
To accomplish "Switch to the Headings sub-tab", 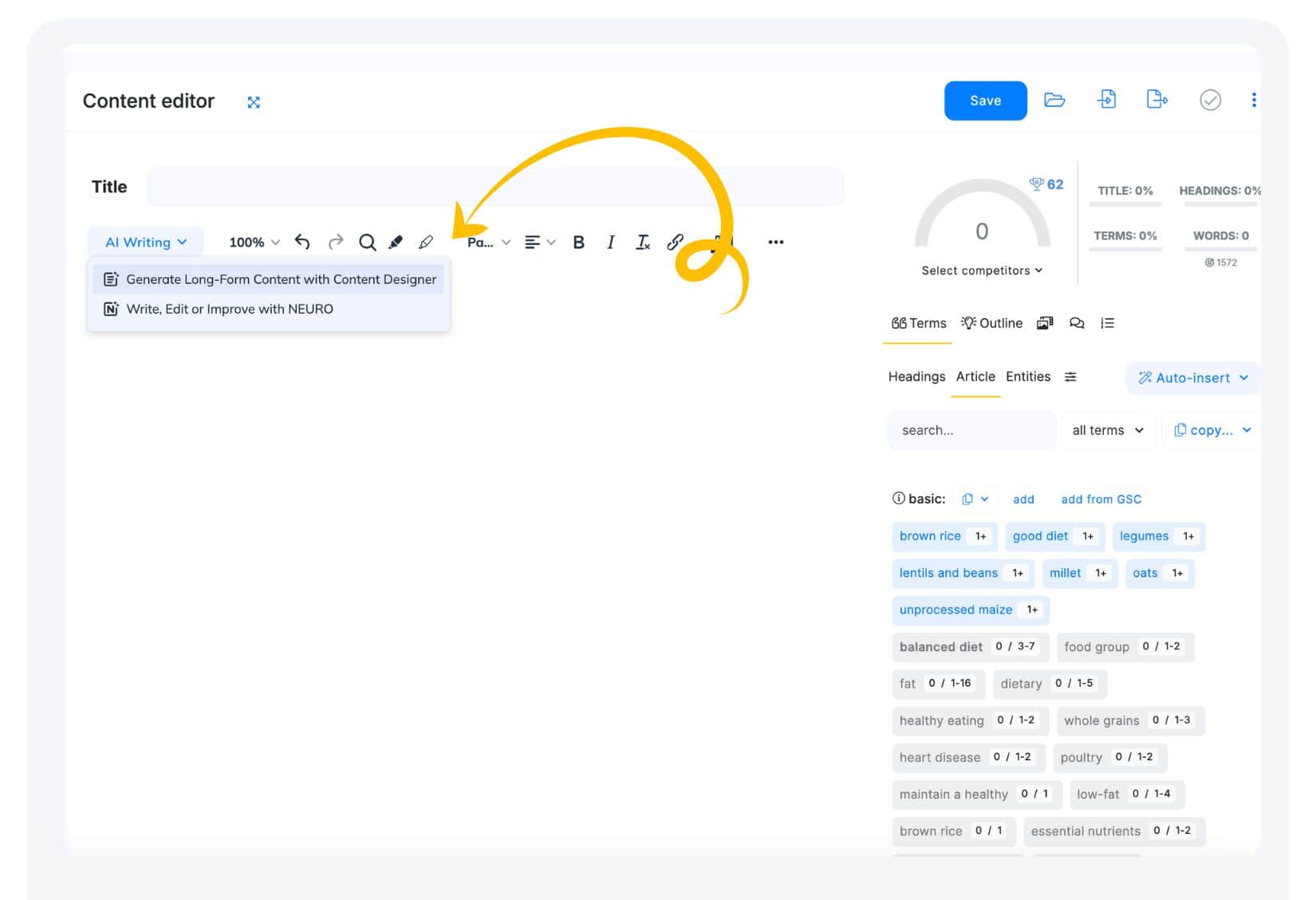I will pyautogui.click(x=916, y=377).
